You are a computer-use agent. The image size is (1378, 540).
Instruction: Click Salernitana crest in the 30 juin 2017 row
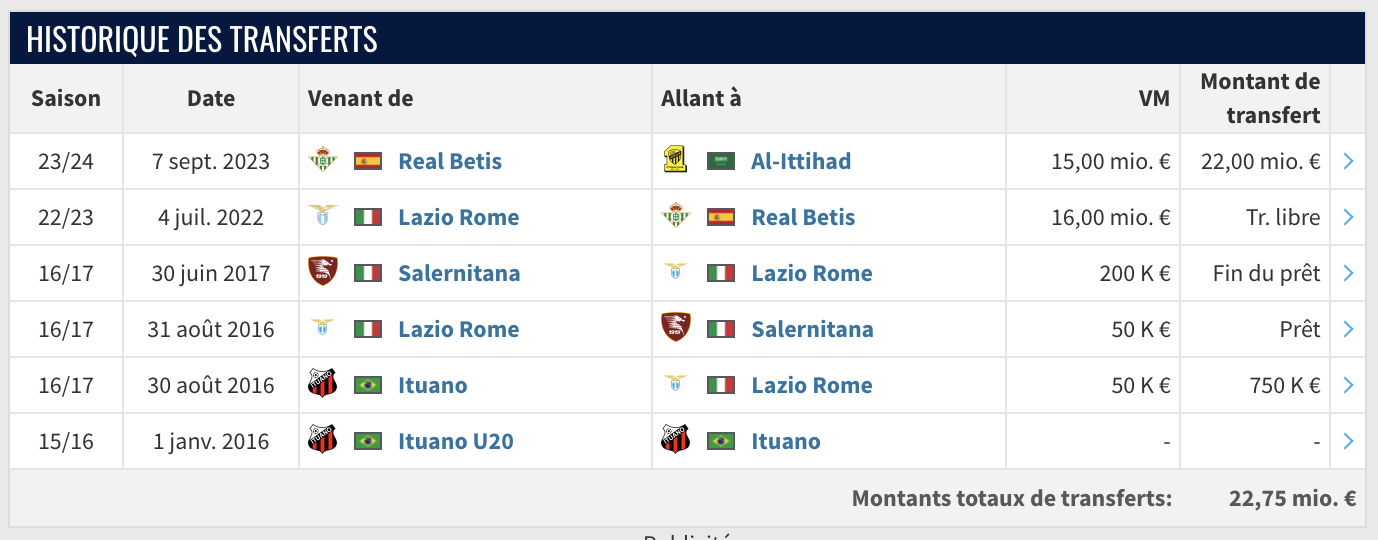(323, 273)
